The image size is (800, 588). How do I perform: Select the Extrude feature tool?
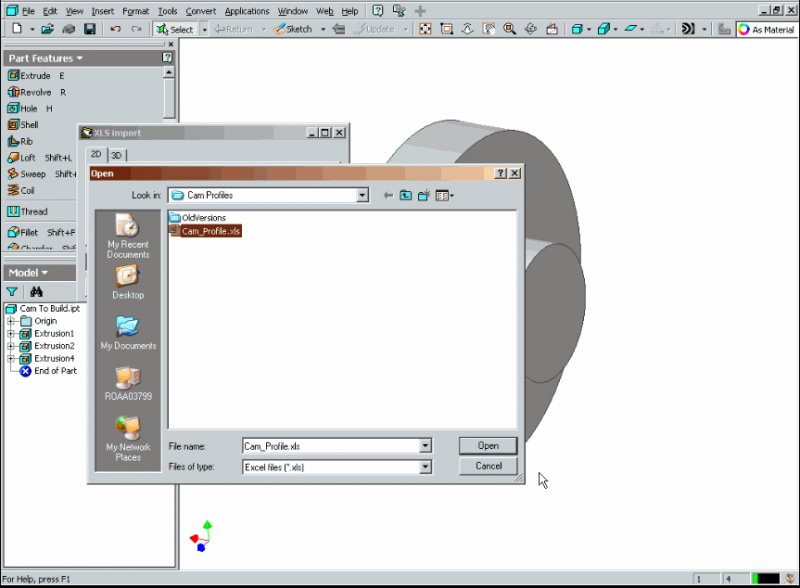[36, 76]
